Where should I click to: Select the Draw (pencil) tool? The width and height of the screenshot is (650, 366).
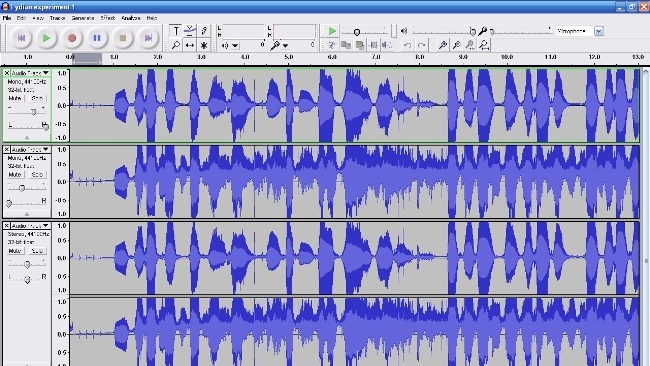(x=204, y=31)
